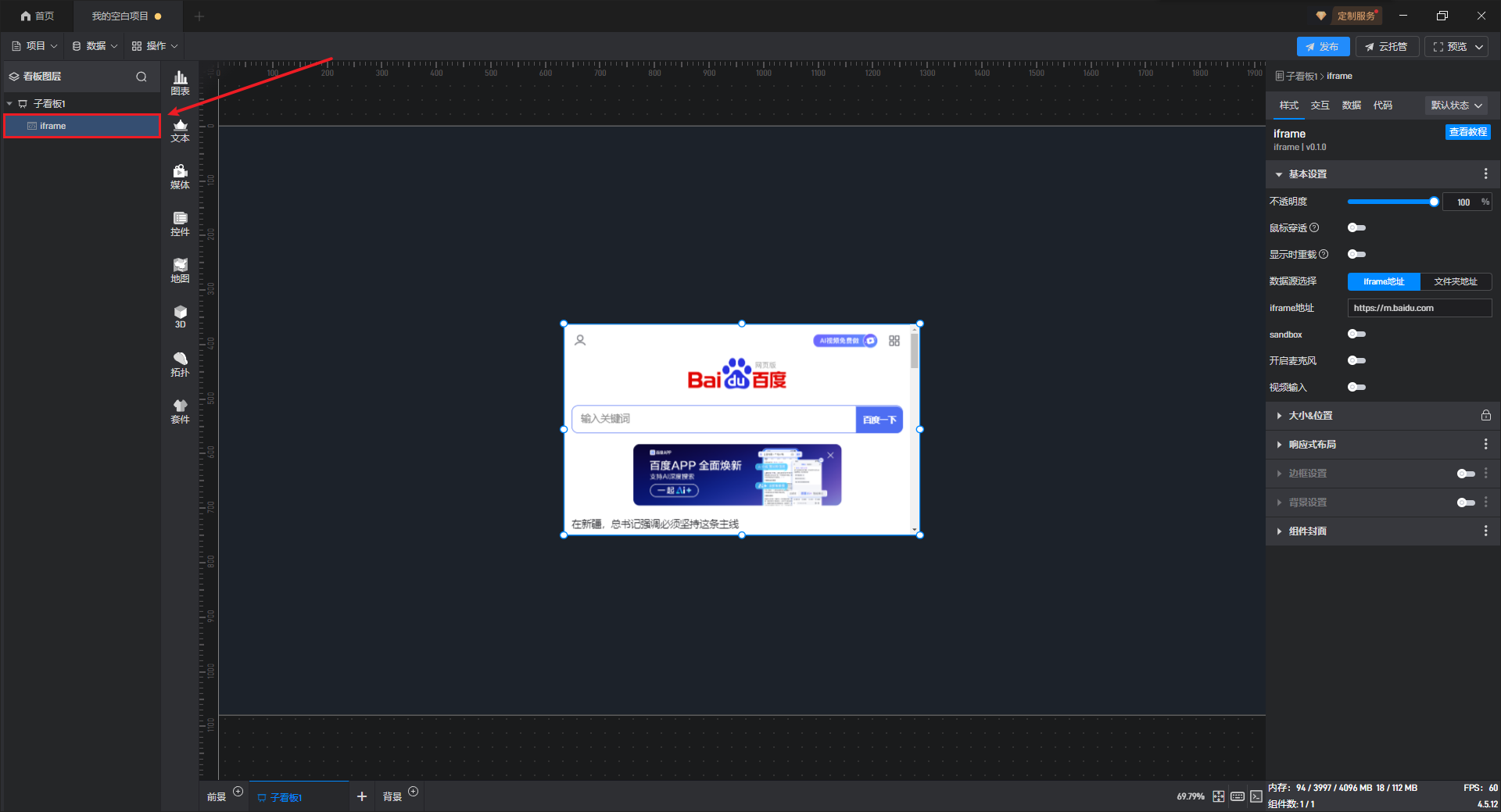Open the 数据 dropdown menu

(x=95, y=46)
